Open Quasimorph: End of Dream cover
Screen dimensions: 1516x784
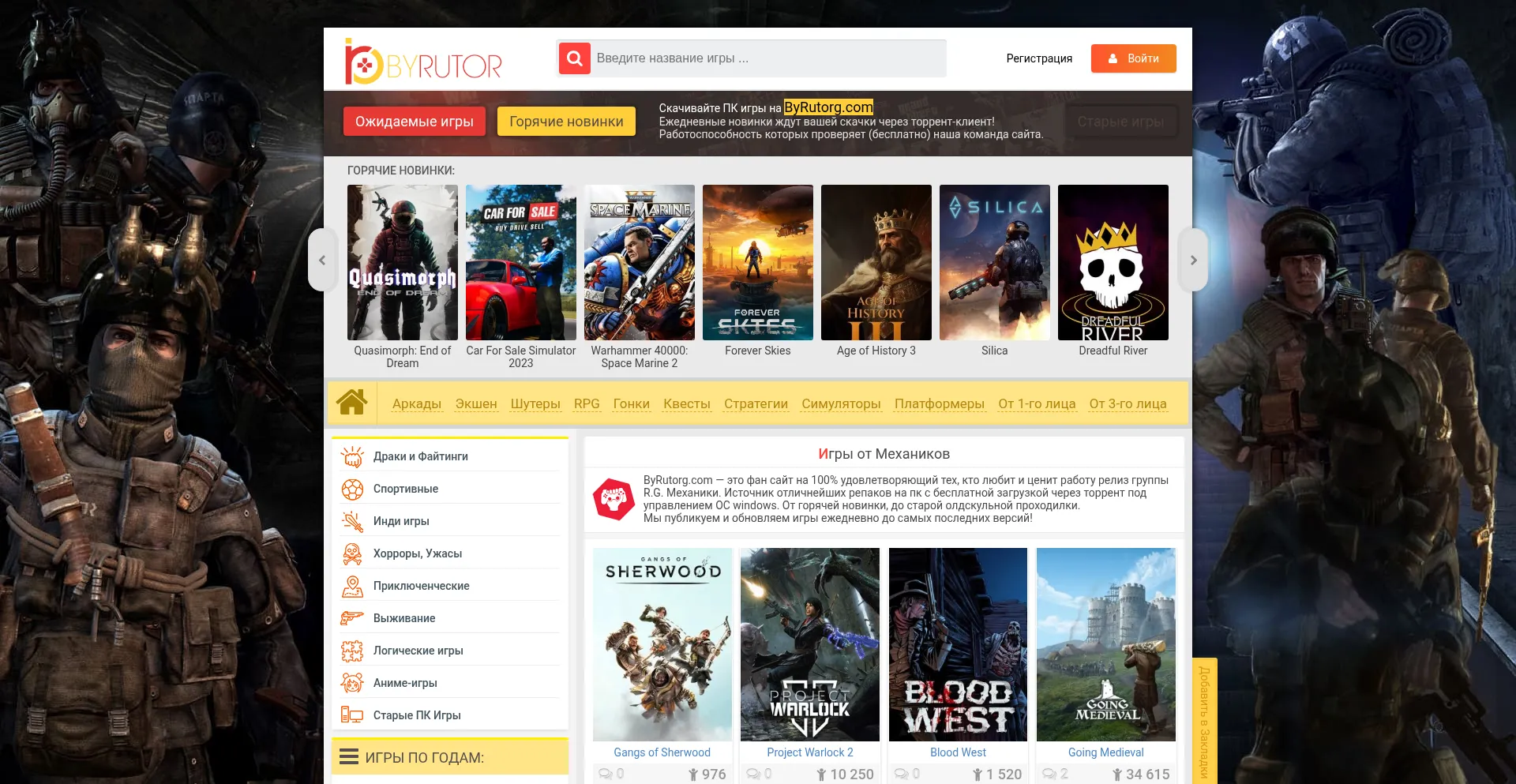[403, 262]
